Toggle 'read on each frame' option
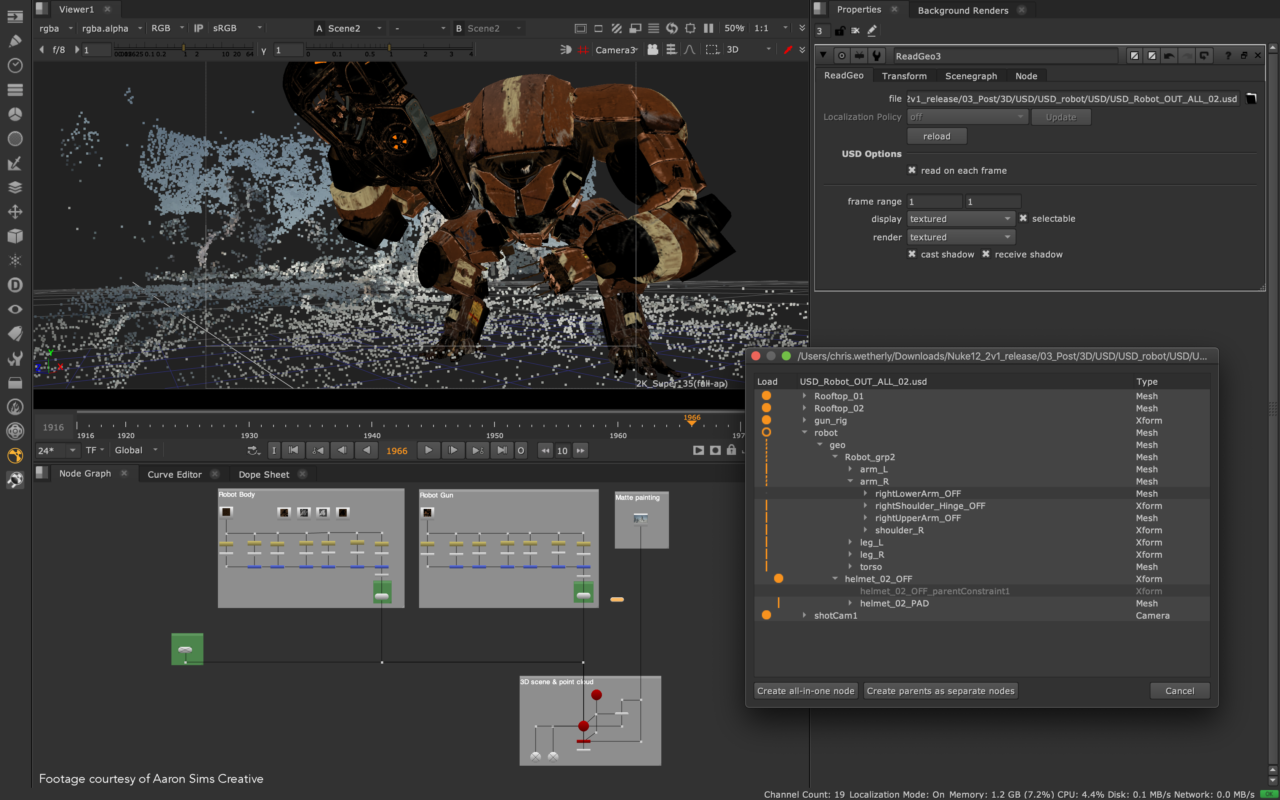1280x800 pixels. [x=913, y=170]
